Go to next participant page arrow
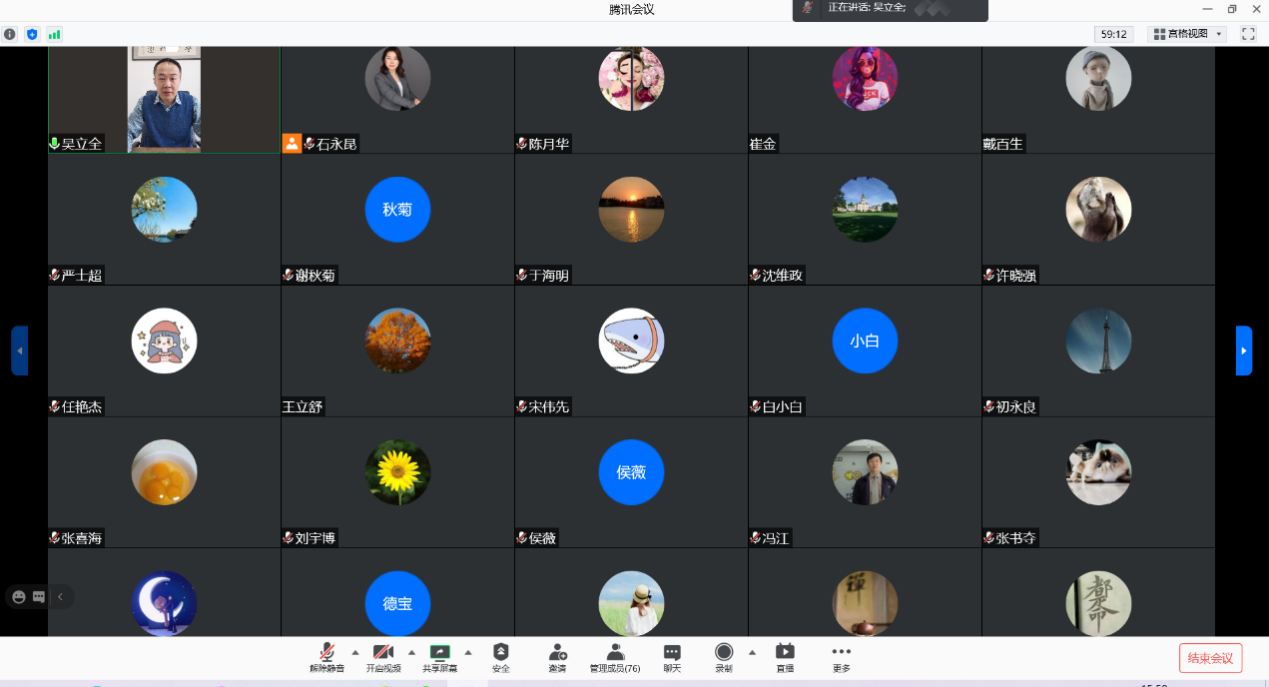This screenshot has height=687, width=1269. click(x=1243, y=351)
